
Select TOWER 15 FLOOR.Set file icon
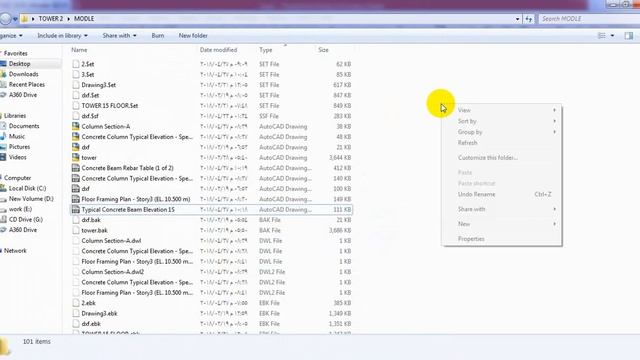(76, 105)
